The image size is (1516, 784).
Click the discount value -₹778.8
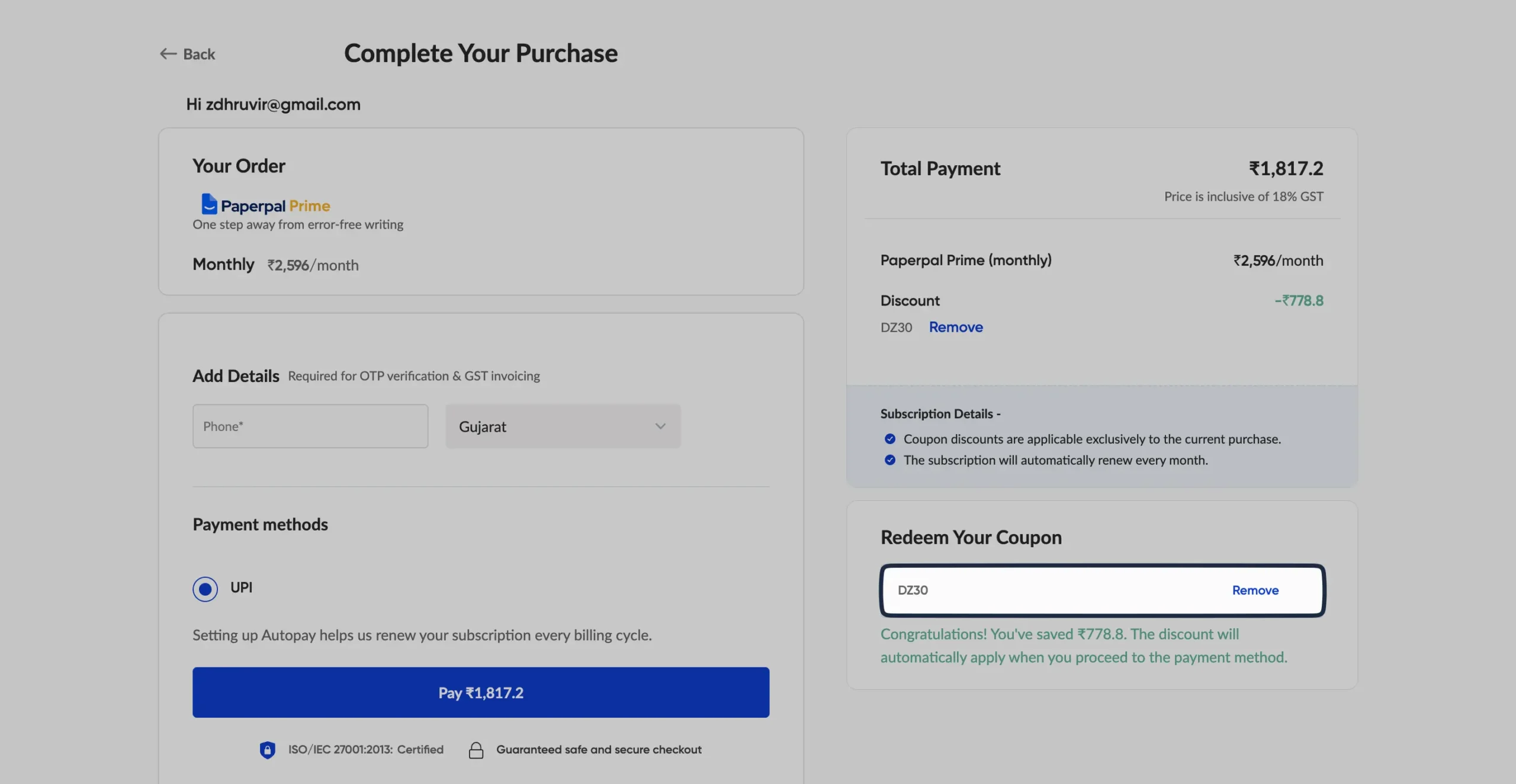(x=1299, y=301)
